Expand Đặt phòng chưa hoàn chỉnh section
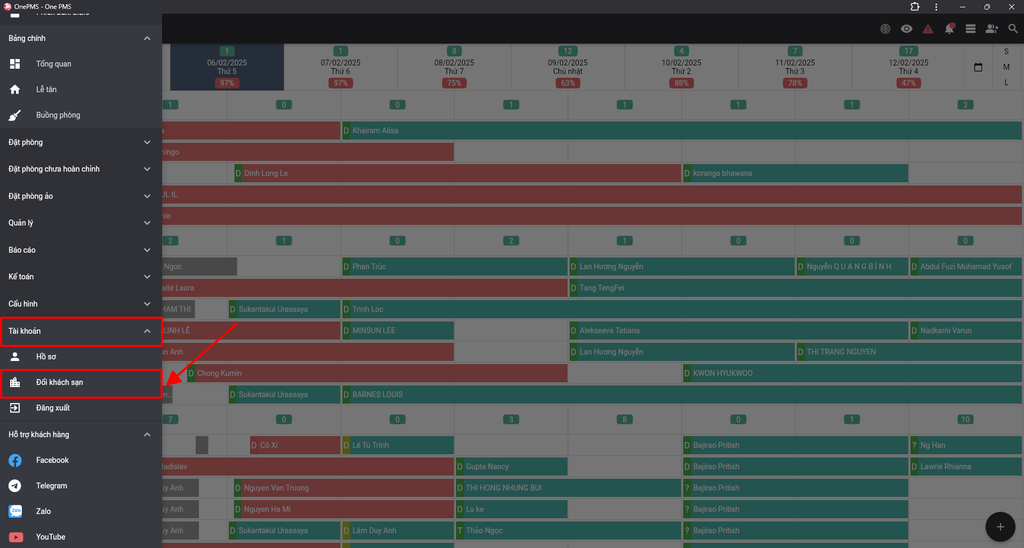The image size is (1024, 548). (x=81, y=169)
